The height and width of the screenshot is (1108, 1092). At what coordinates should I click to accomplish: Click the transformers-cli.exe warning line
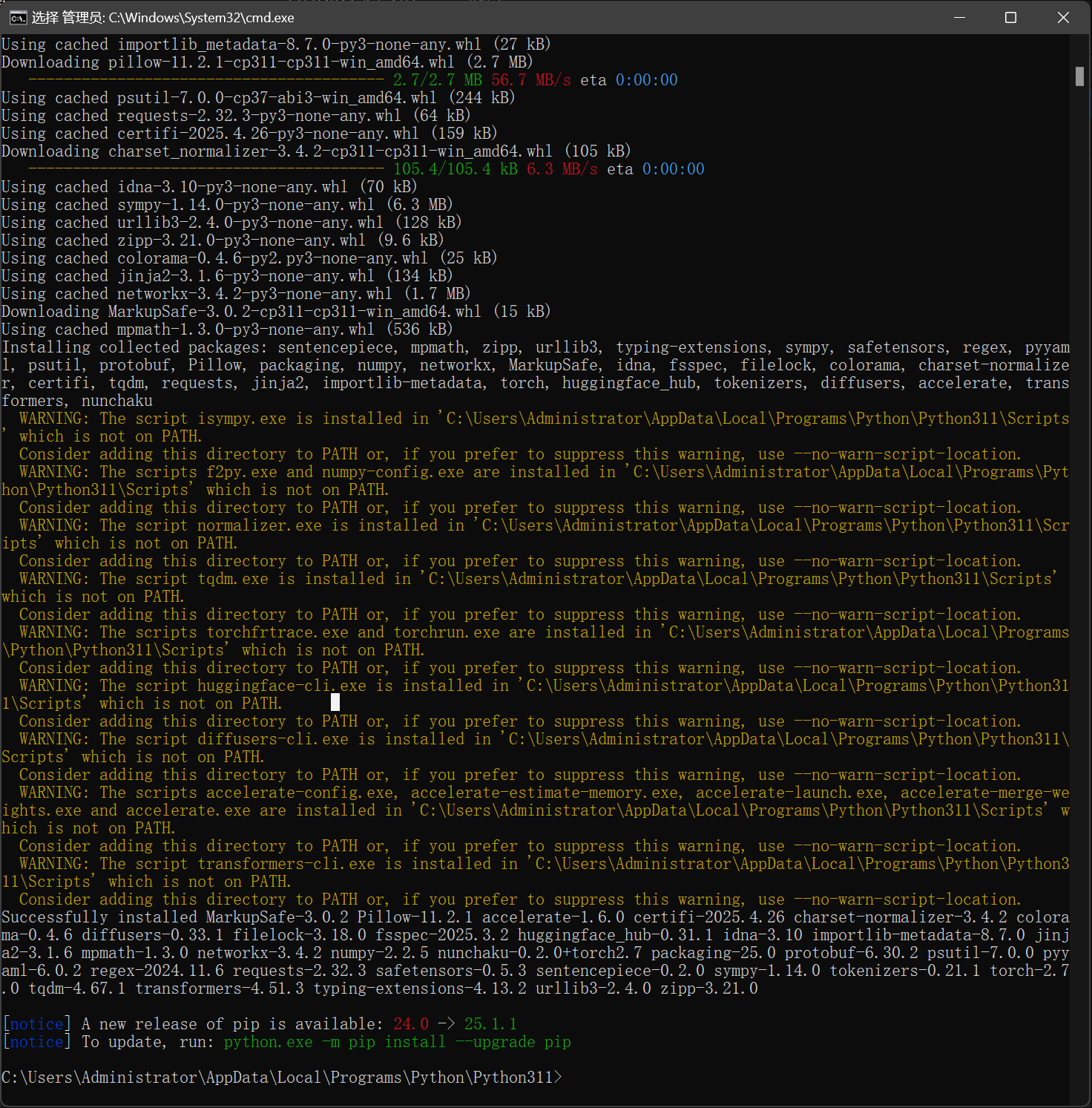(545, 864)
